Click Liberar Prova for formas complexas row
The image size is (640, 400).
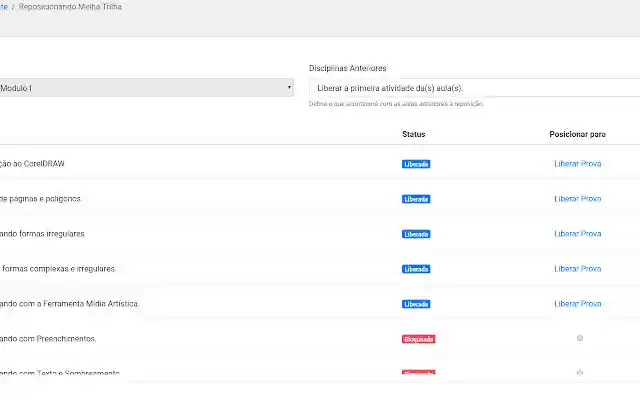(578, 269)
